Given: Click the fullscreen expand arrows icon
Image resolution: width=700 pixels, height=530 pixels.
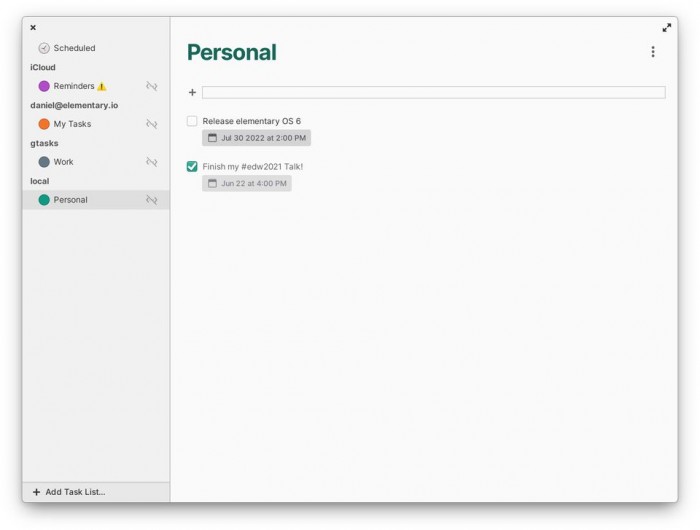Looking at the screenshot, I should [x=667, y=28].
